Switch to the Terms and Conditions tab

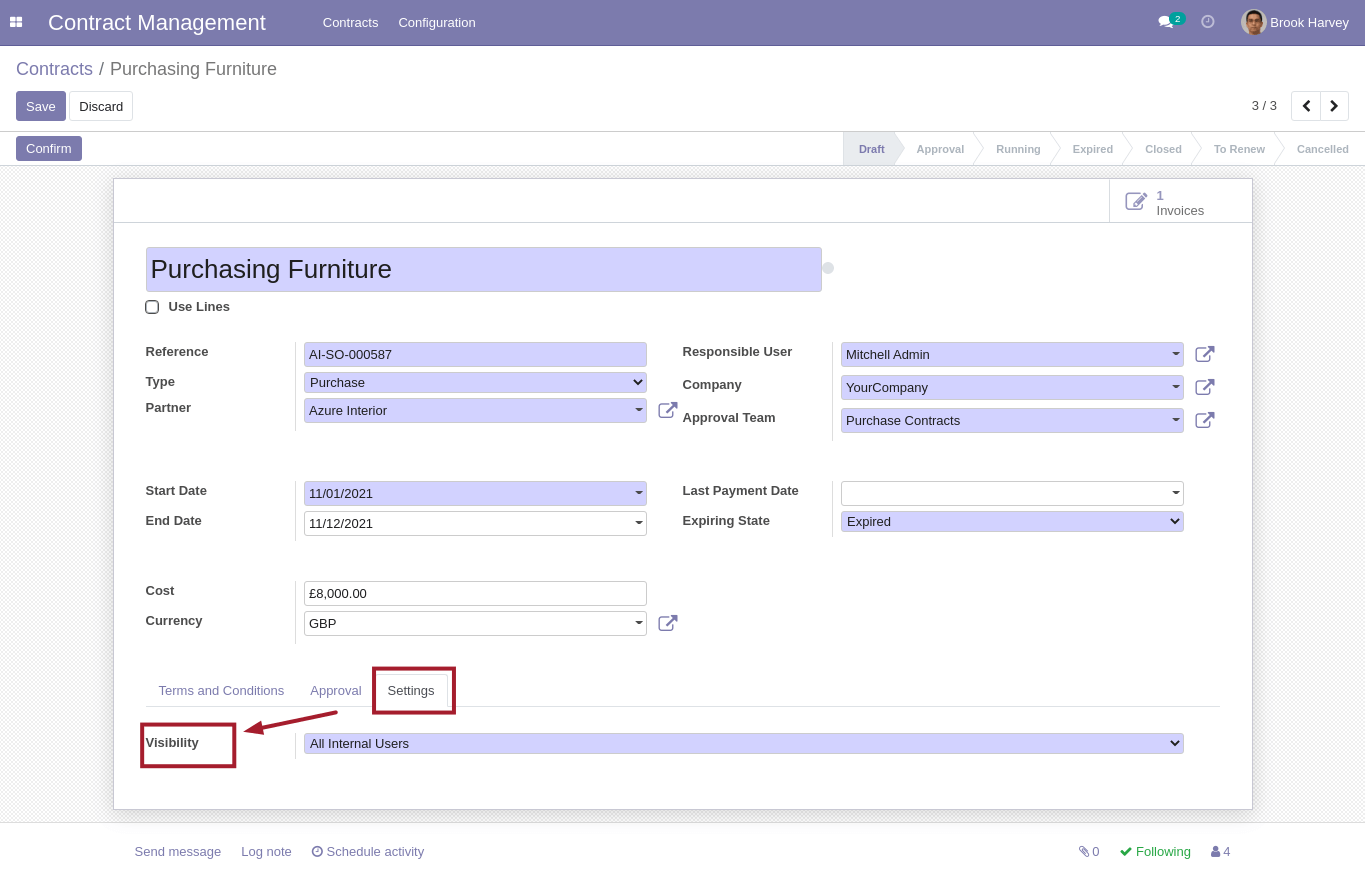tap(221, 690)
